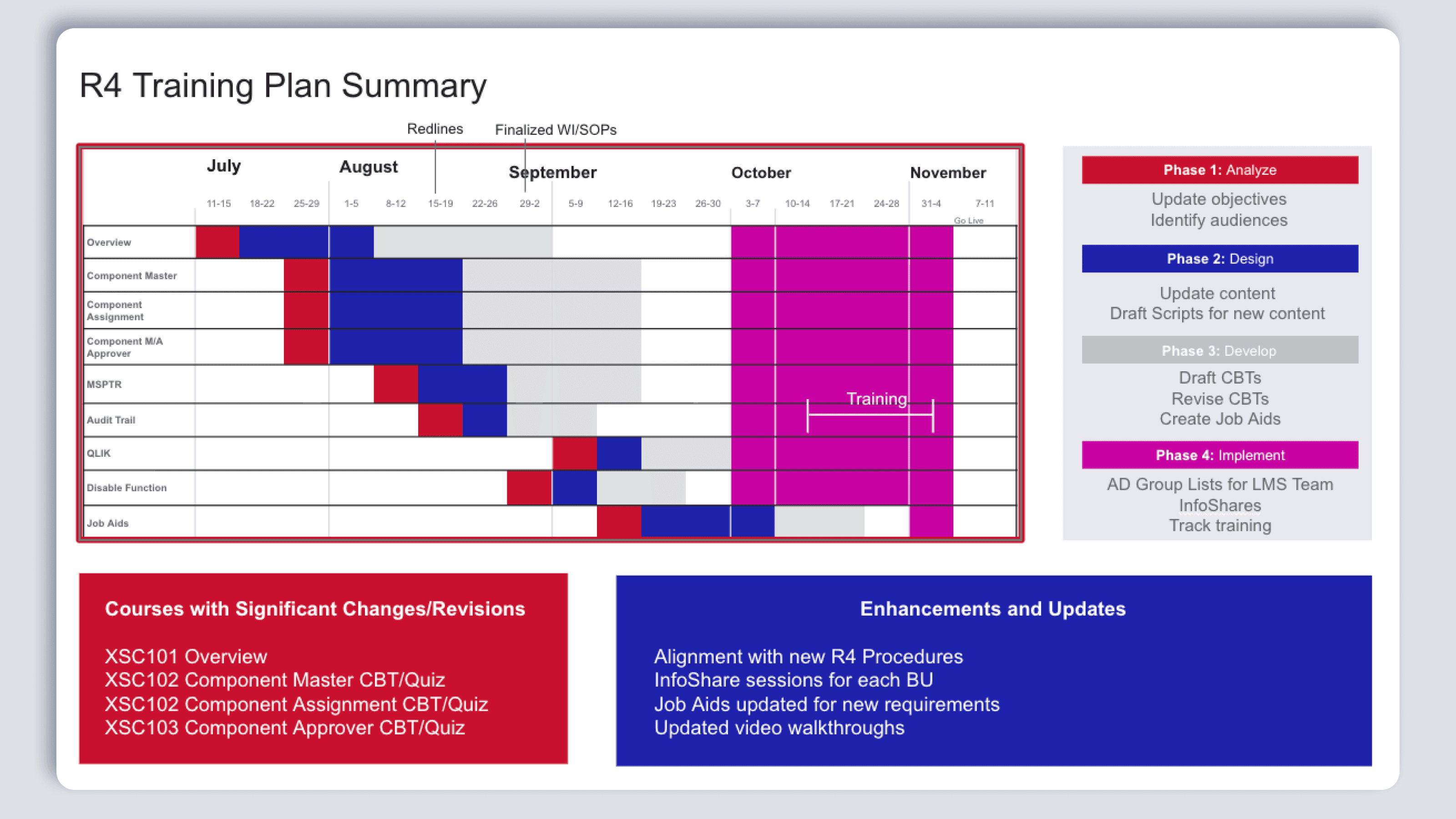This screenshot has height=819, width=1456.
Task: Select the Overview row label
Action: click(x=109, y=243)
